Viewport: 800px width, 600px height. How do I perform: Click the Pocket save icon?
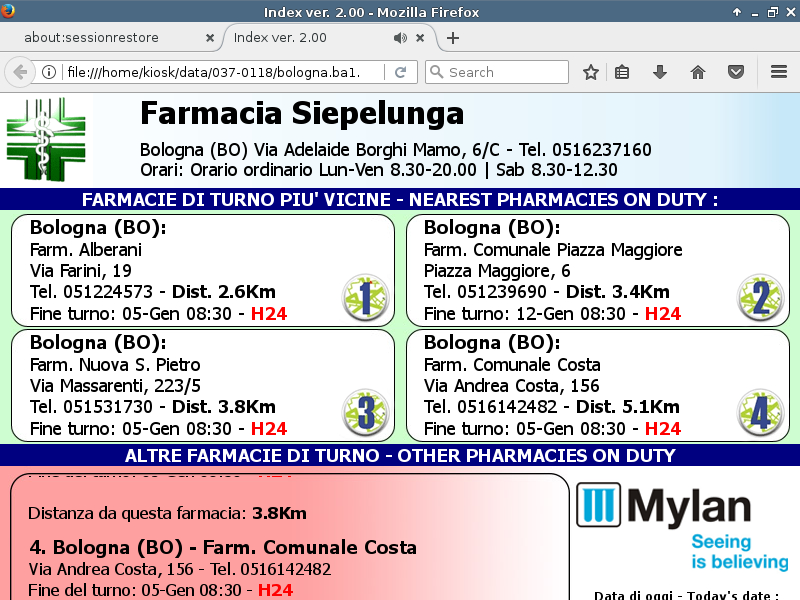pos(735,72)
